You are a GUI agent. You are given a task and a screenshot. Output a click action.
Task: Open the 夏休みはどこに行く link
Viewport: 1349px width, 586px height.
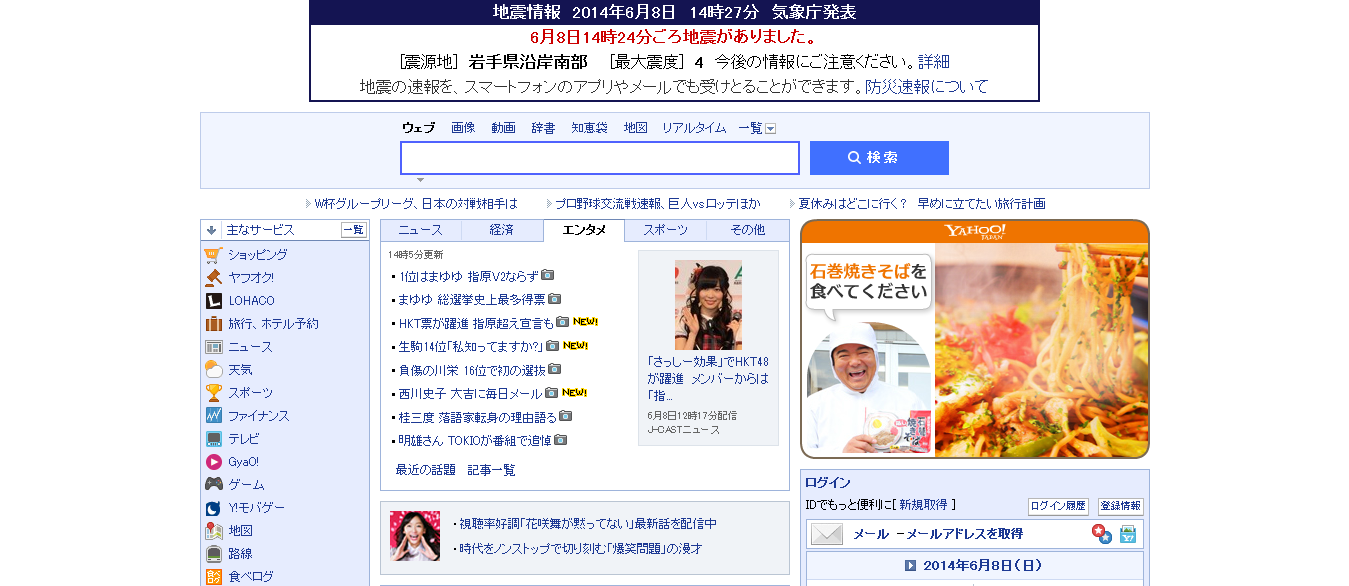[922, 204]
